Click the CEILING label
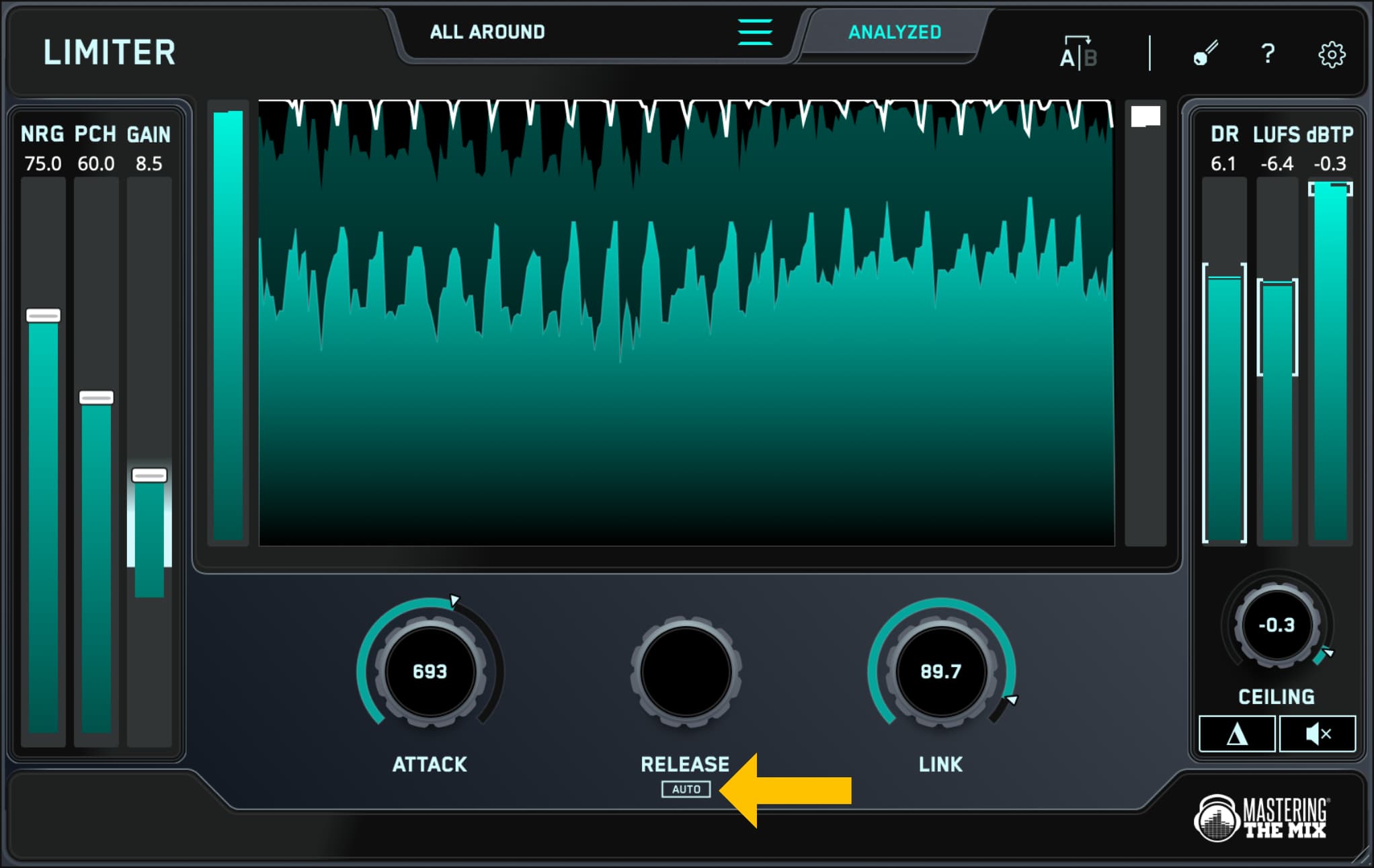 click(1277, 697)
